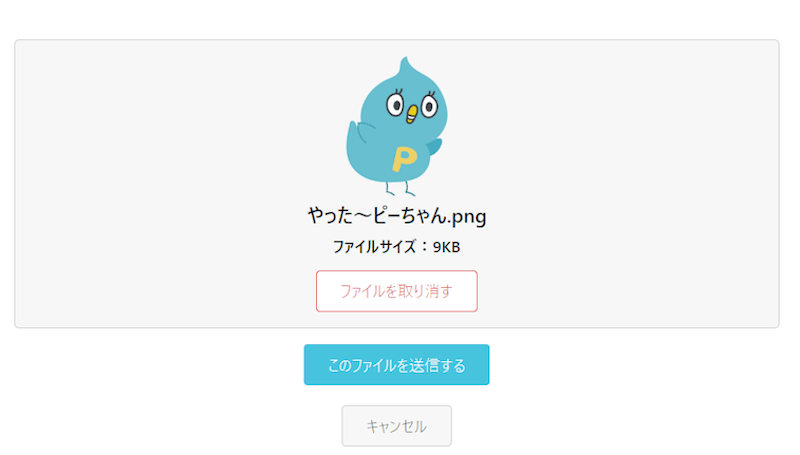Image resolution: width=800 pixels, height=455 pixels.
Task: Click the 9KB file size value
Action: pos(446,247)
